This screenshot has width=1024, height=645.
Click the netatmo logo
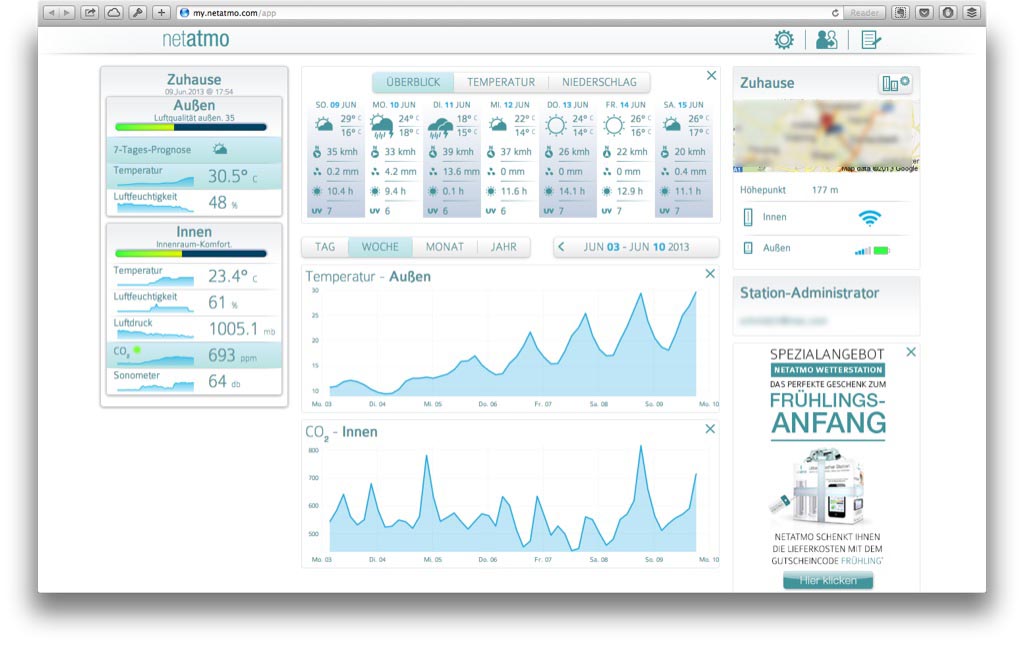196,39
